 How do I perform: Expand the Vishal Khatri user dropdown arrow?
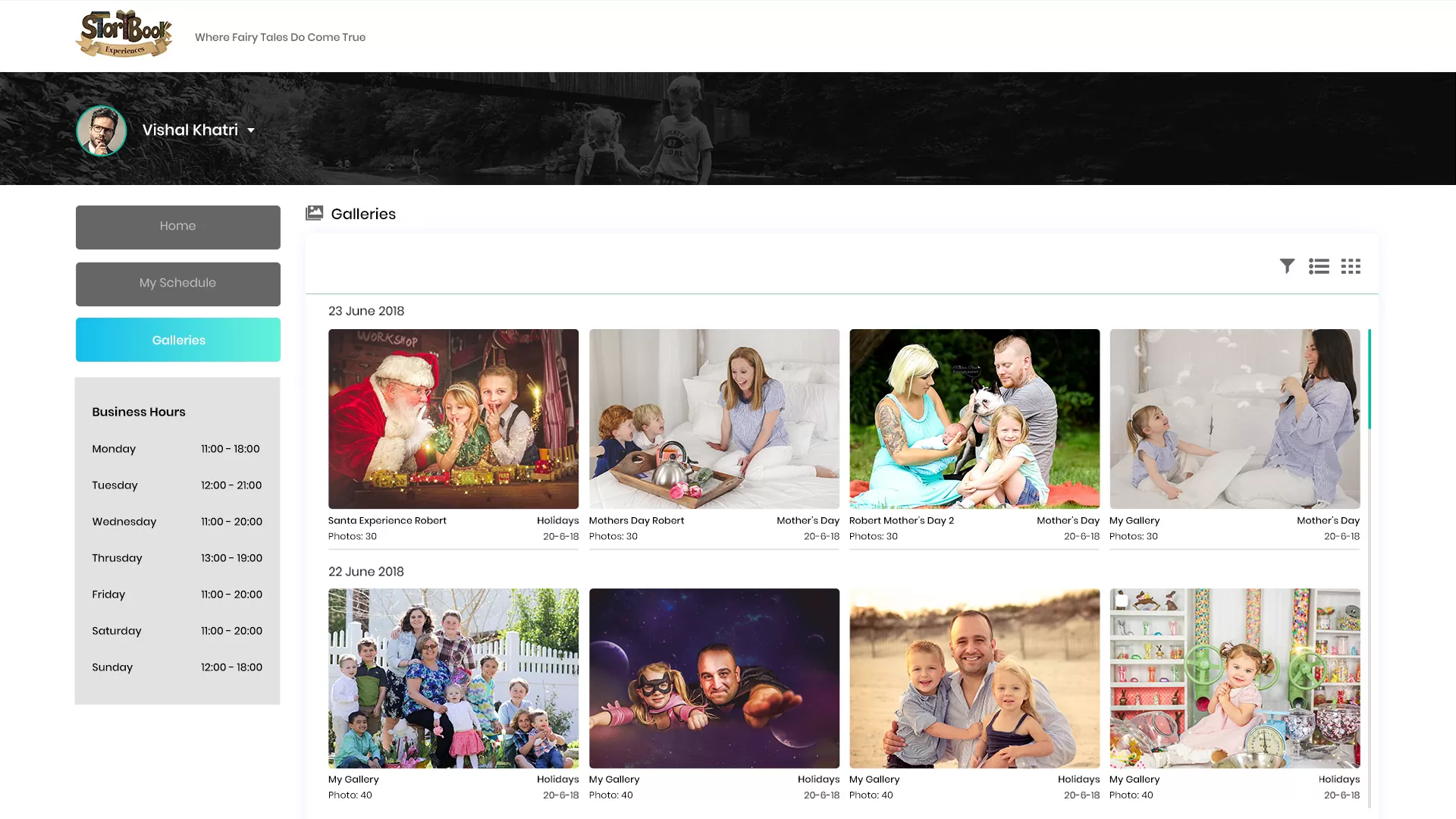pos(251,130)
